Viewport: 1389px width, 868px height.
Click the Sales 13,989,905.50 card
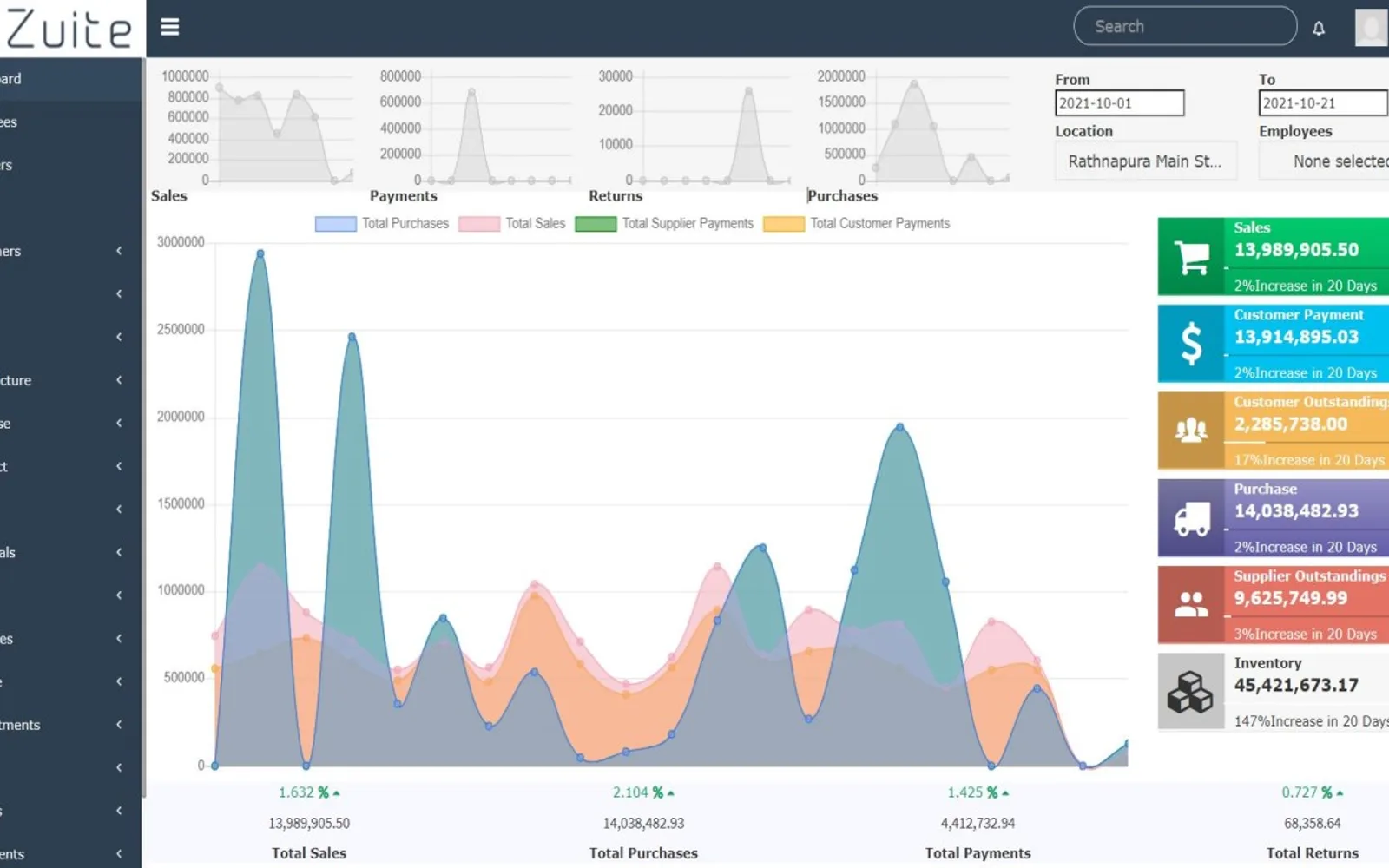[x=1273, y=257]
